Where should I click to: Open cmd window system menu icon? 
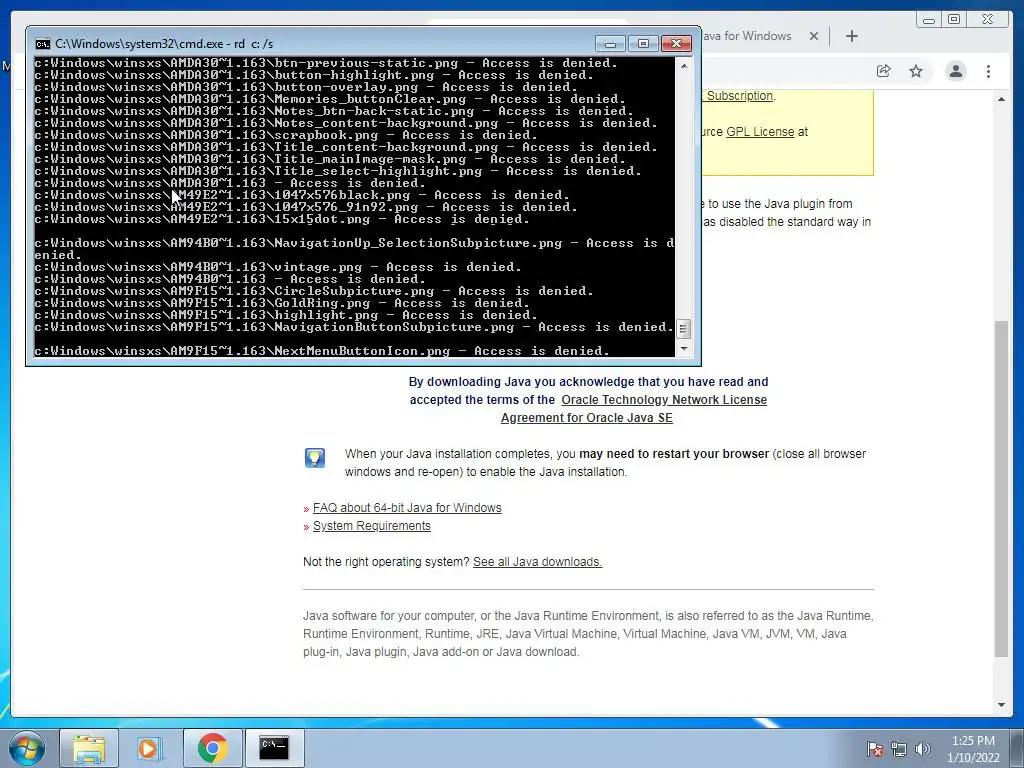click(42, 44)
